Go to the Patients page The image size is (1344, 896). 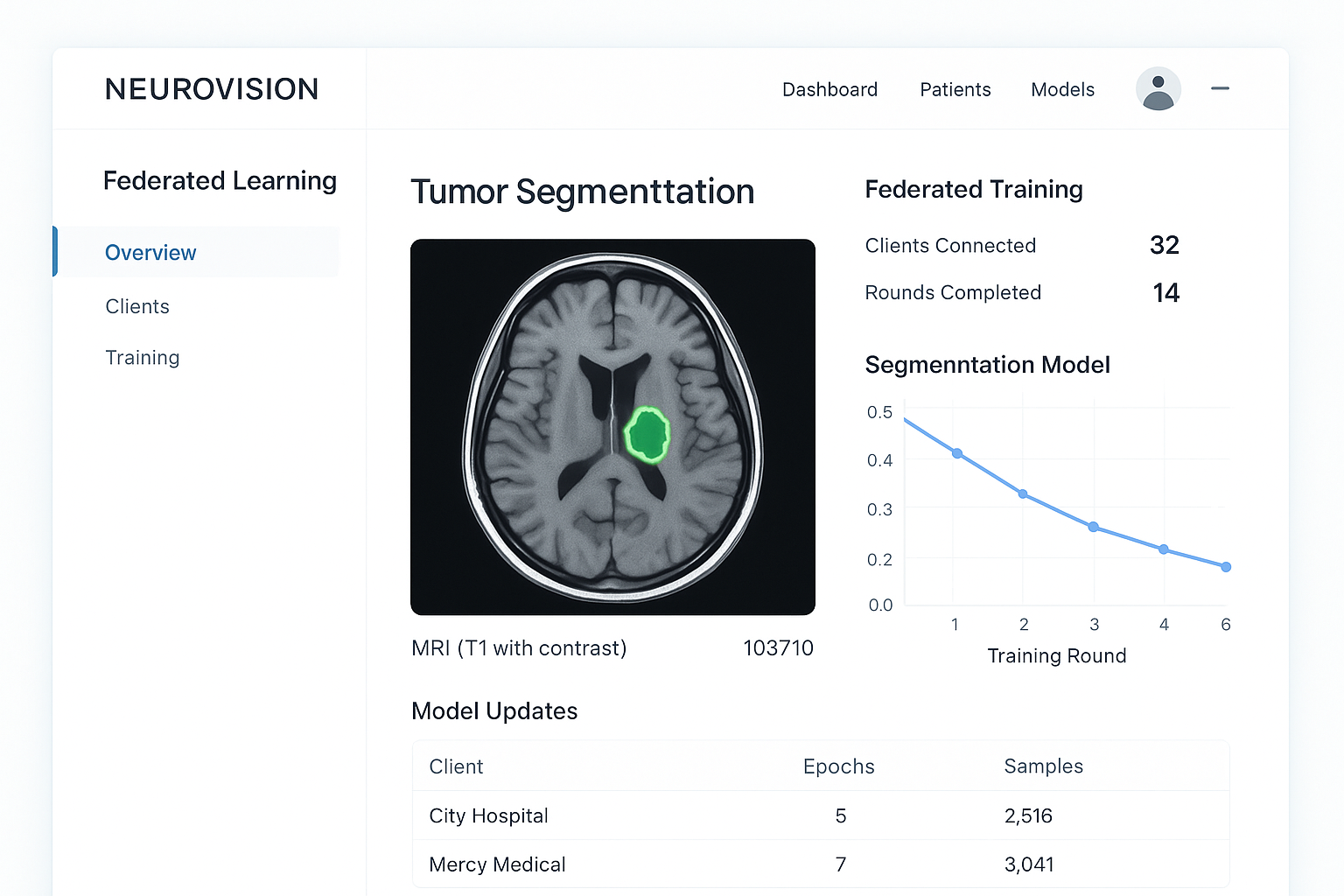(x=955, y=89)
